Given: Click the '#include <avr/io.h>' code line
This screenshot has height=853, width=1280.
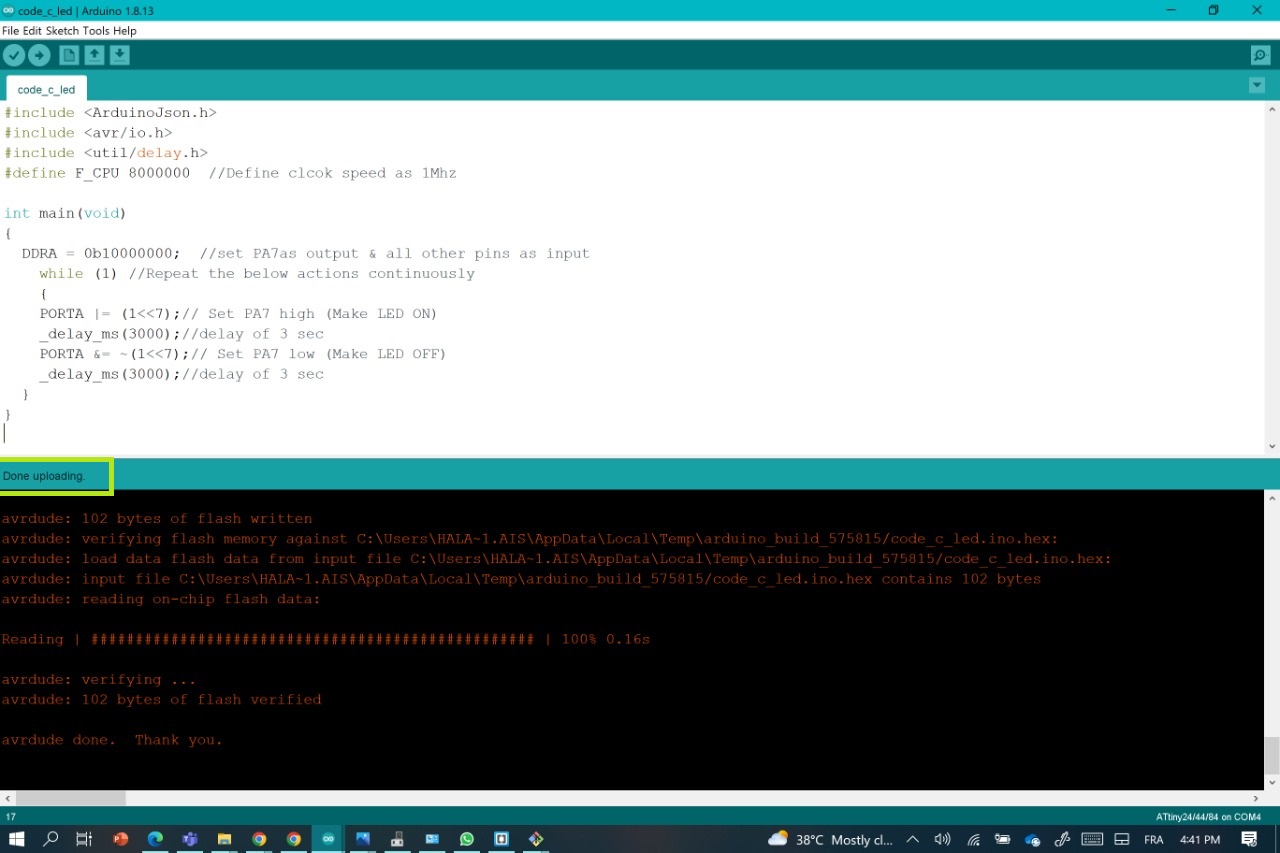Looking at the screenshot, I should tap(88, 133).
